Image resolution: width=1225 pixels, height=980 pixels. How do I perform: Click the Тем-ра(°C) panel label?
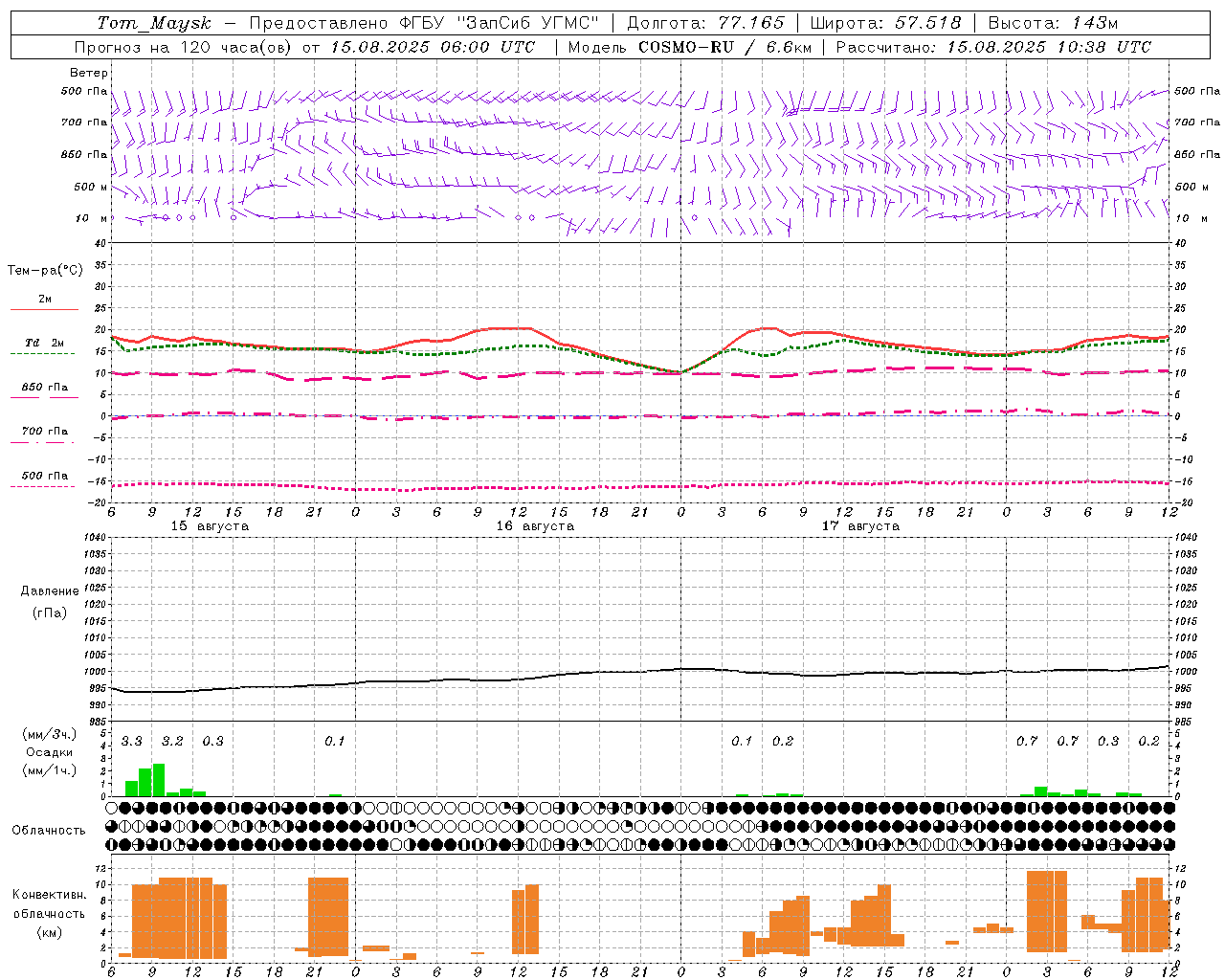45,271
